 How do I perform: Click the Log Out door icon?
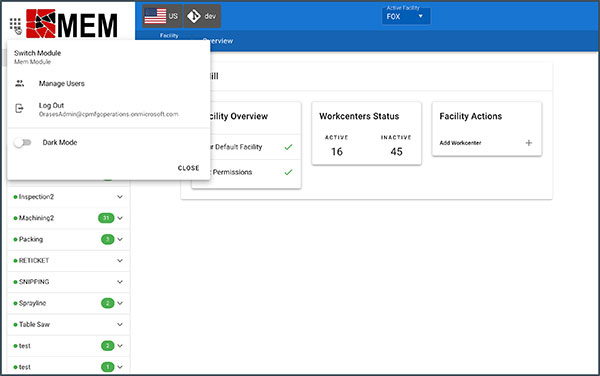tap(20, 109)
